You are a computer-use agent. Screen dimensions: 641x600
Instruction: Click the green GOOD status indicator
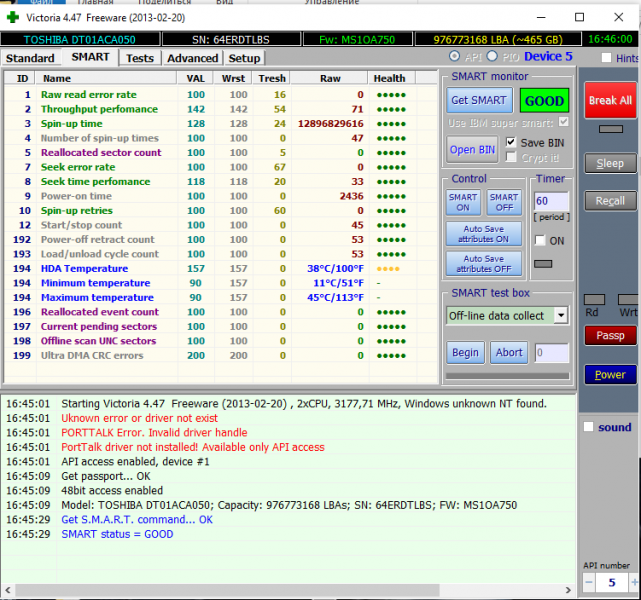pos(544,101)
